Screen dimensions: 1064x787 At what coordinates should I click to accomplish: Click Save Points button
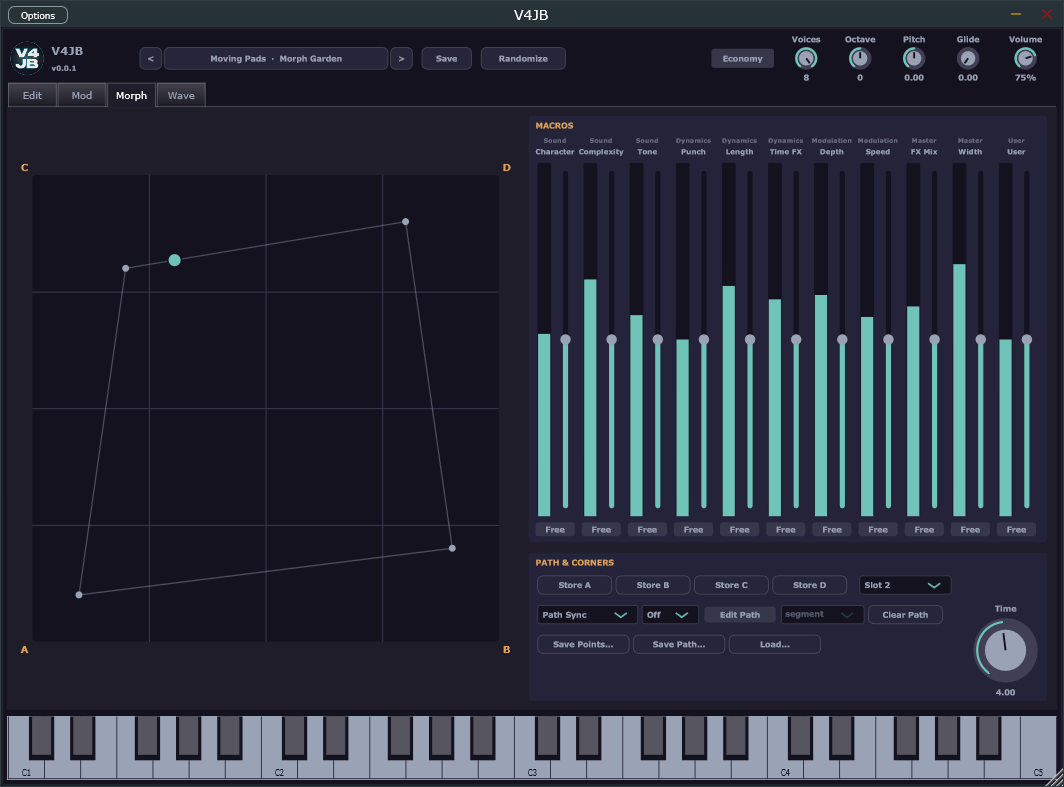[x=583, y=644]
